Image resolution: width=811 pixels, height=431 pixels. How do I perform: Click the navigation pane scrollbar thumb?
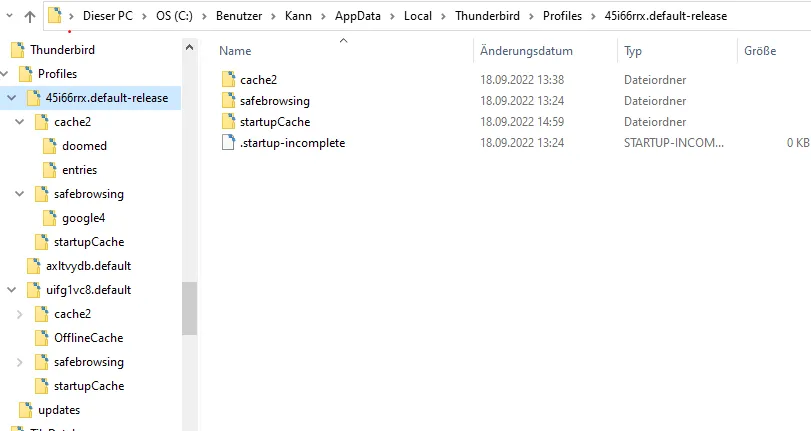(x=189, y=308)
